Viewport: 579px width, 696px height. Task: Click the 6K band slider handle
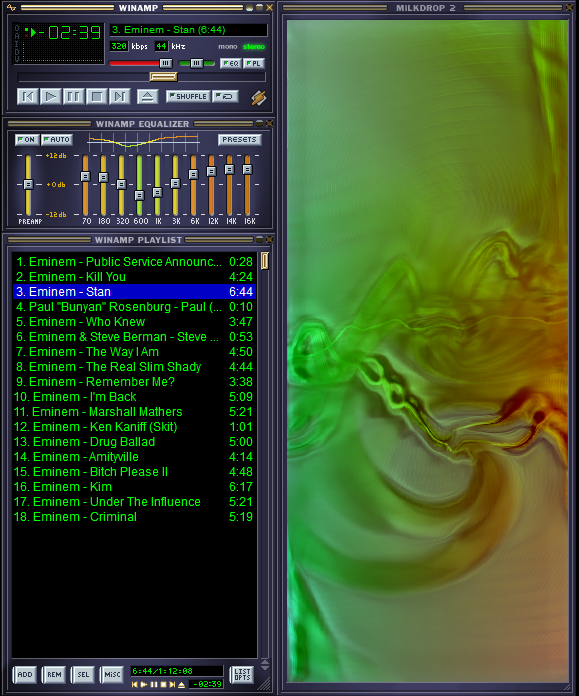[x=193, y=174]
